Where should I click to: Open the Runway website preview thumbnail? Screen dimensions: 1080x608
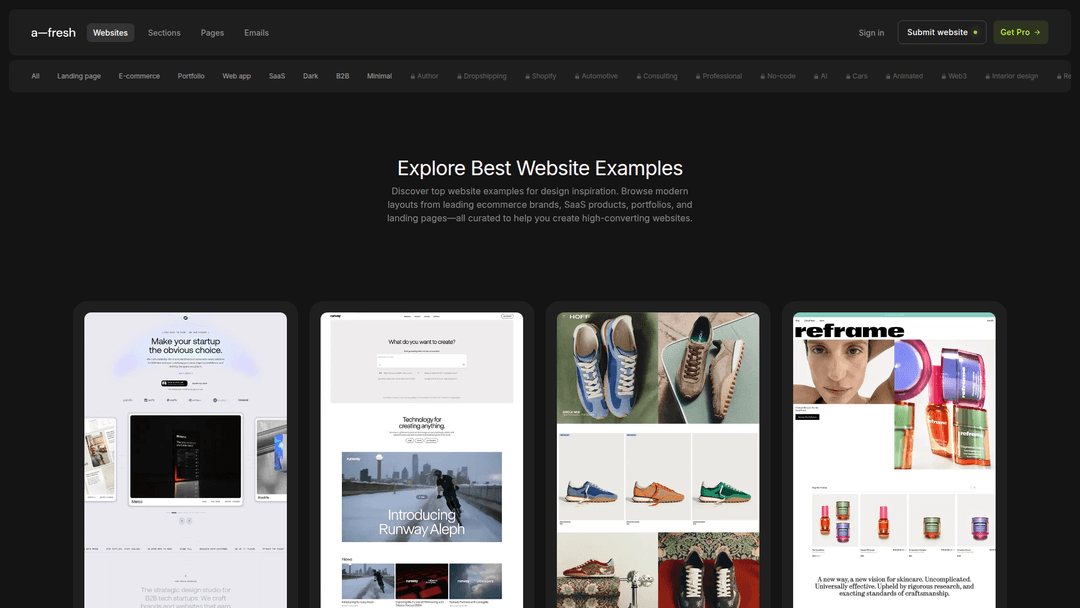[422, 460]
